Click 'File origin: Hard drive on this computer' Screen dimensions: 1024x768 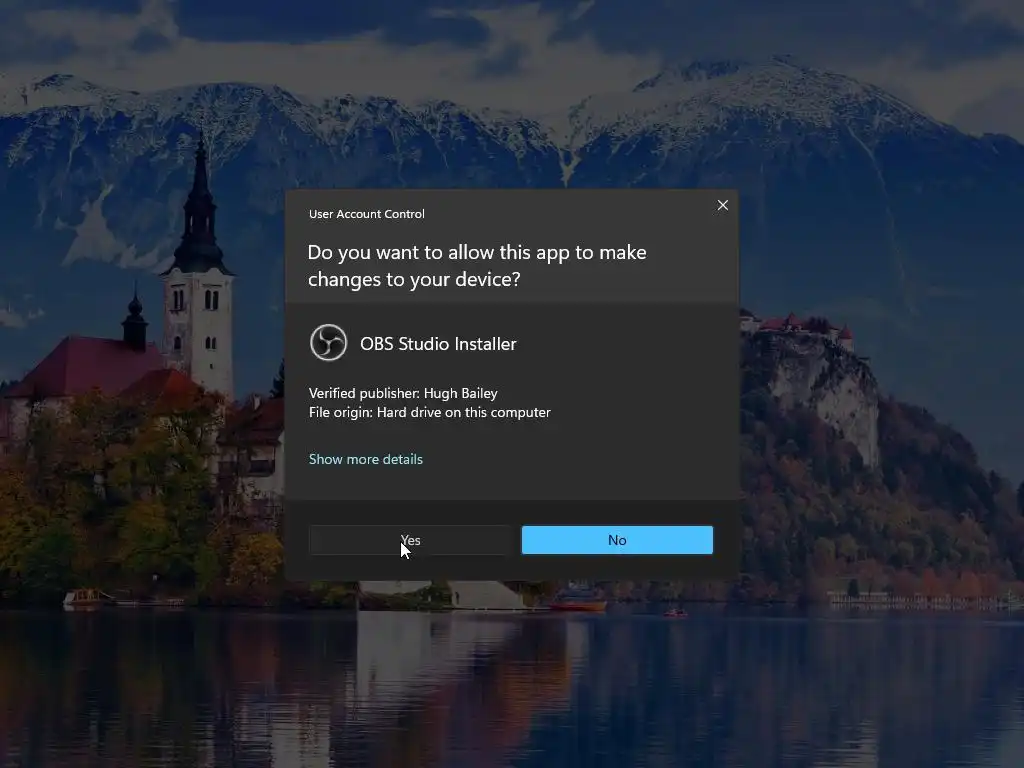pyautogui.click(x=429, y=413)
